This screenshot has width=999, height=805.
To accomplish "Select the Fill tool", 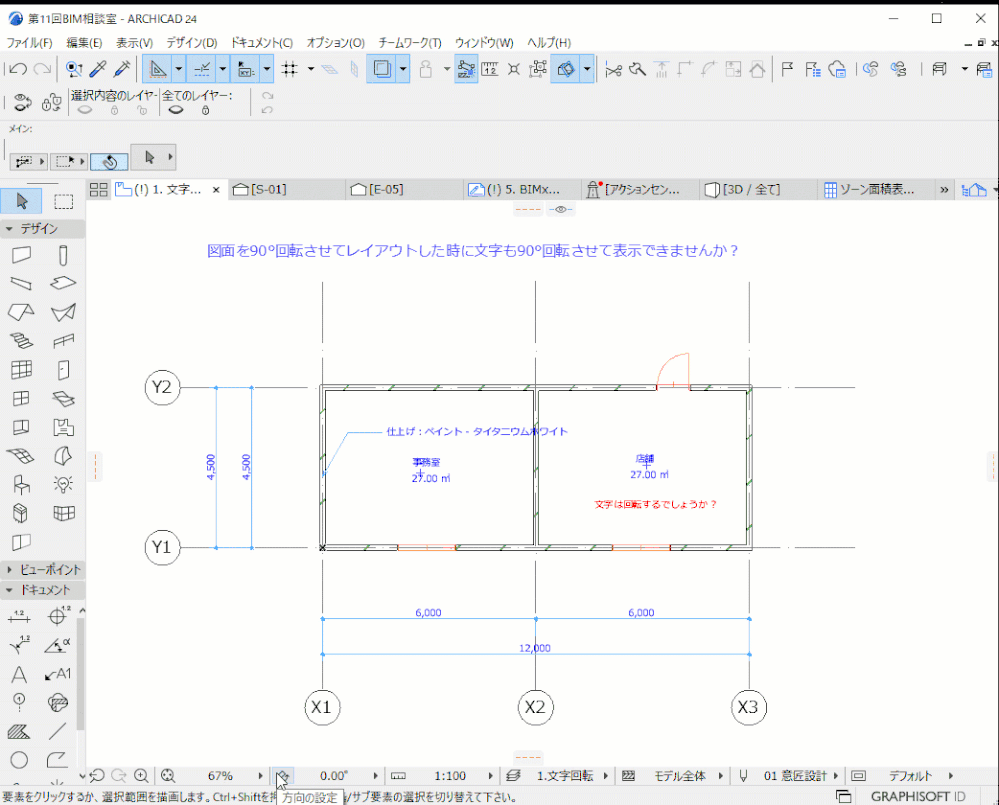I will click(19, 732).
